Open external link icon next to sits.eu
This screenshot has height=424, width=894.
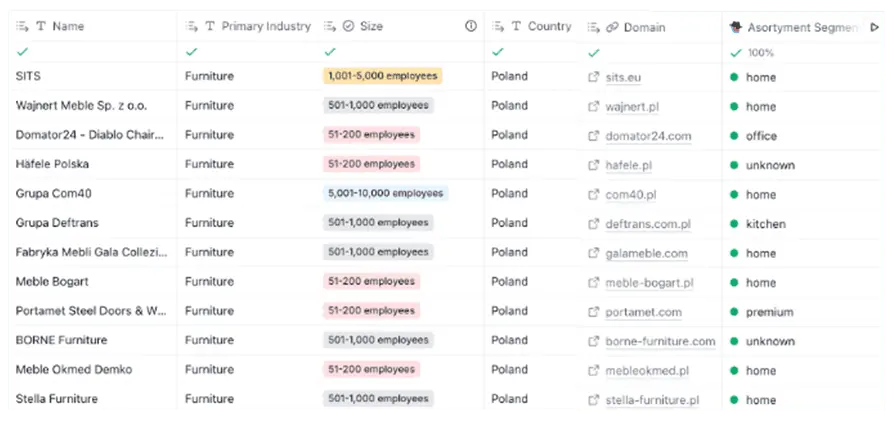coord(594,77)
